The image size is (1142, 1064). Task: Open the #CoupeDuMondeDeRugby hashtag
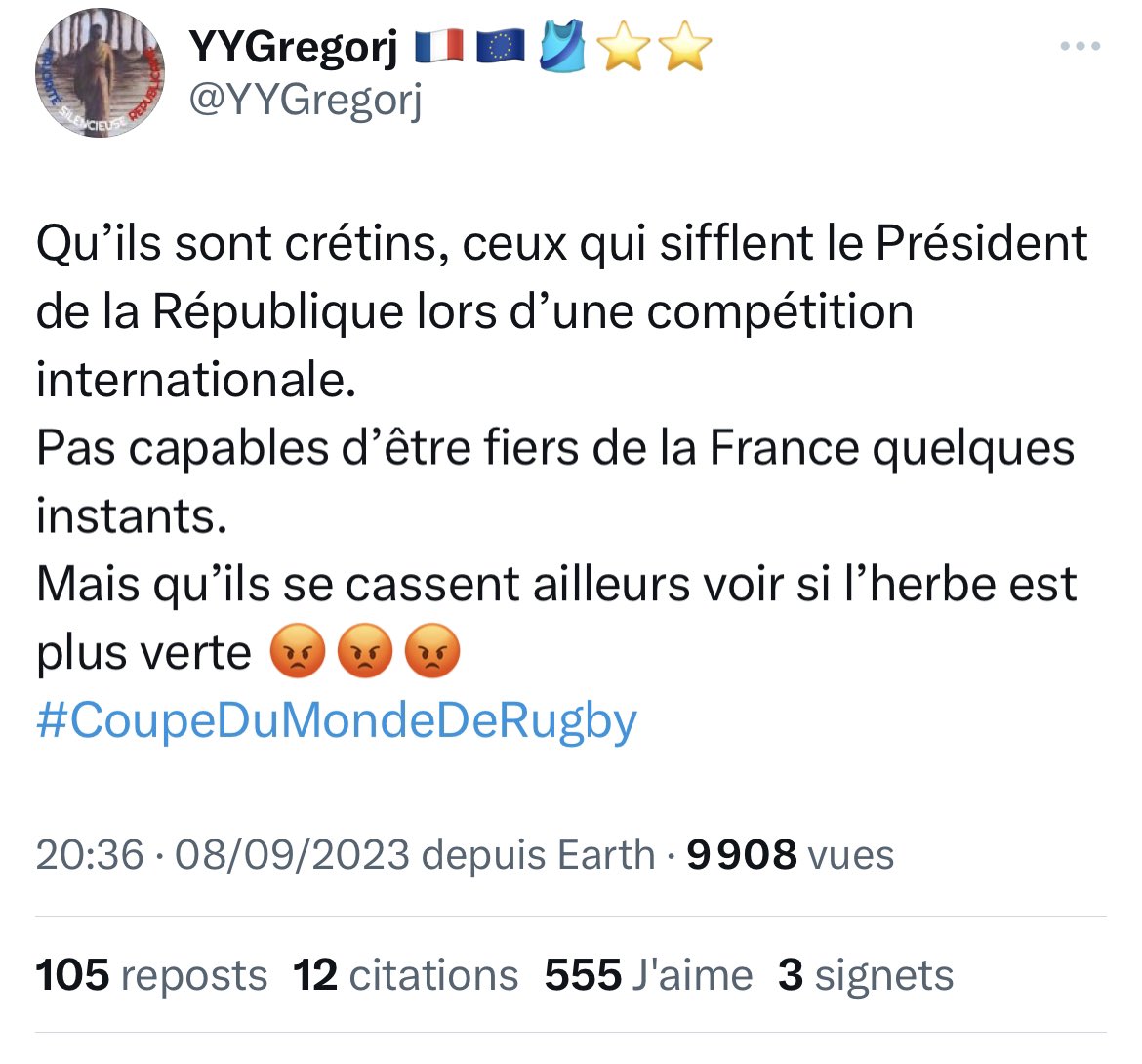(x=337, y=720)
